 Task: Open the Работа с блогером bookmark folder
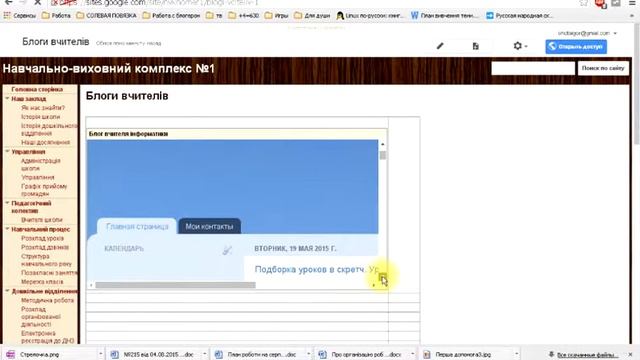point(171,16)
